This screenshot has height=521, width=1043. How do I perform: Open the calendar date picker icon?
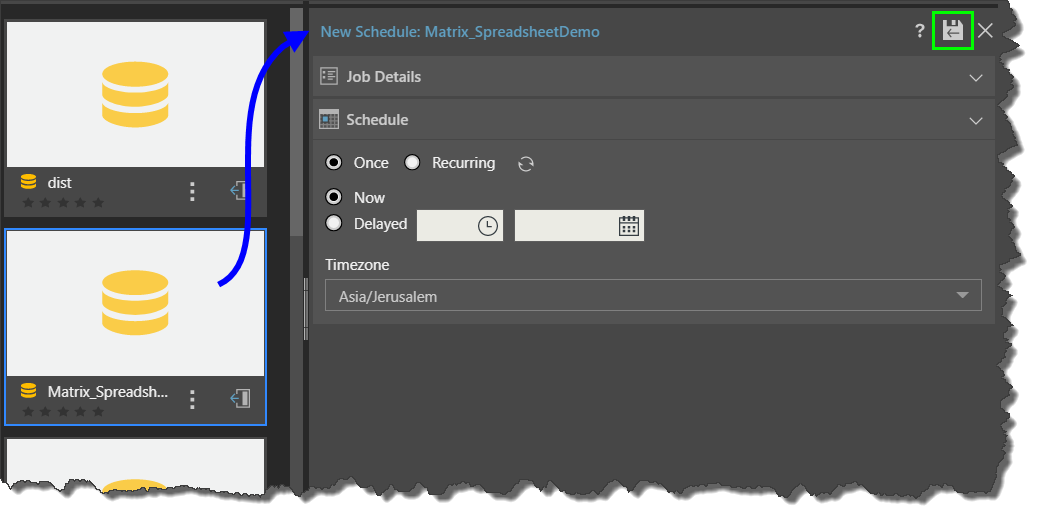click(x=628, y=226)
